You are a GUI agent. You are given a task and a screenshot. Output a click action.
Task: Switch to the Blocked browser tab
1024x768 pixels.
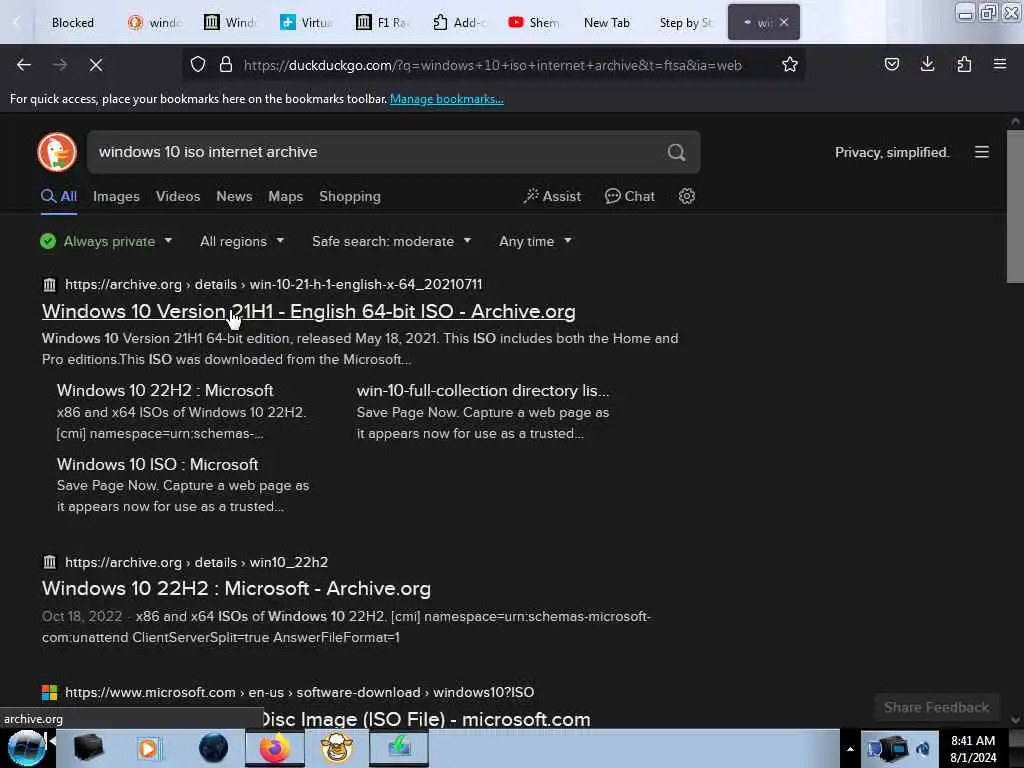(x=72, y=22)
